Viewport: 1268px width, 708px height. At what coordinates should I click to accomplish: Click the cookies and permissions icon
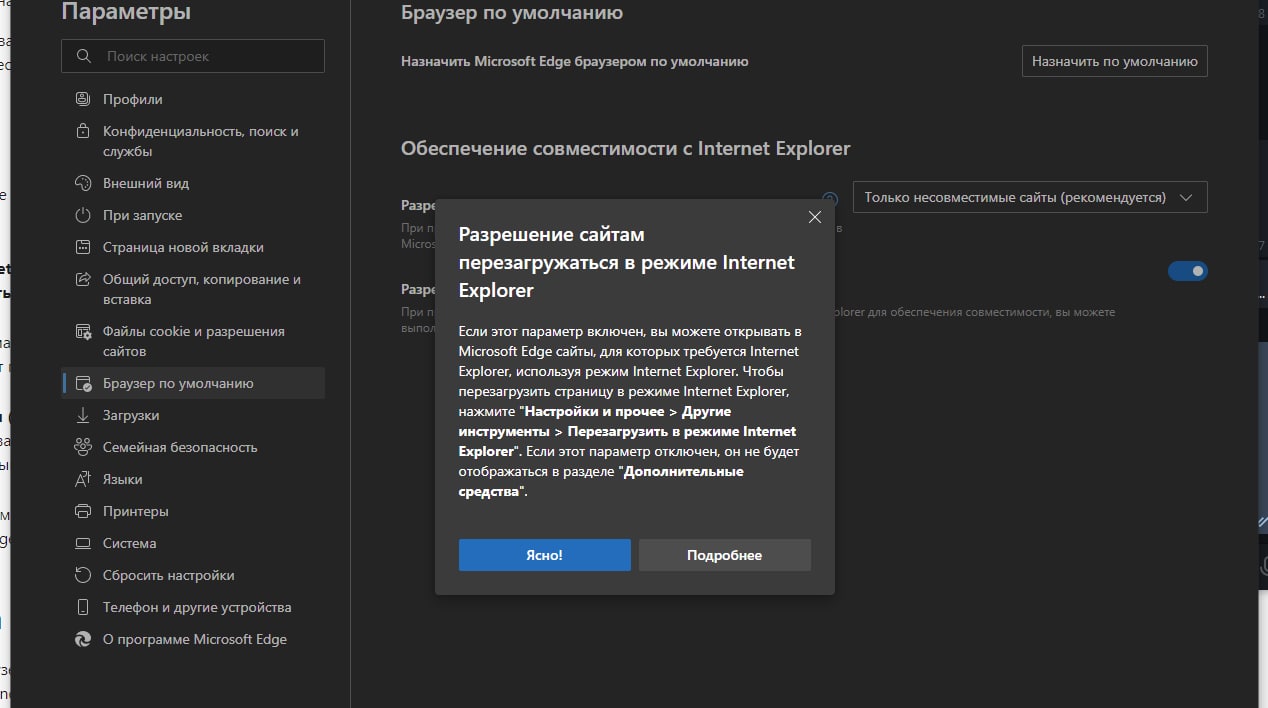pos(84,331)
